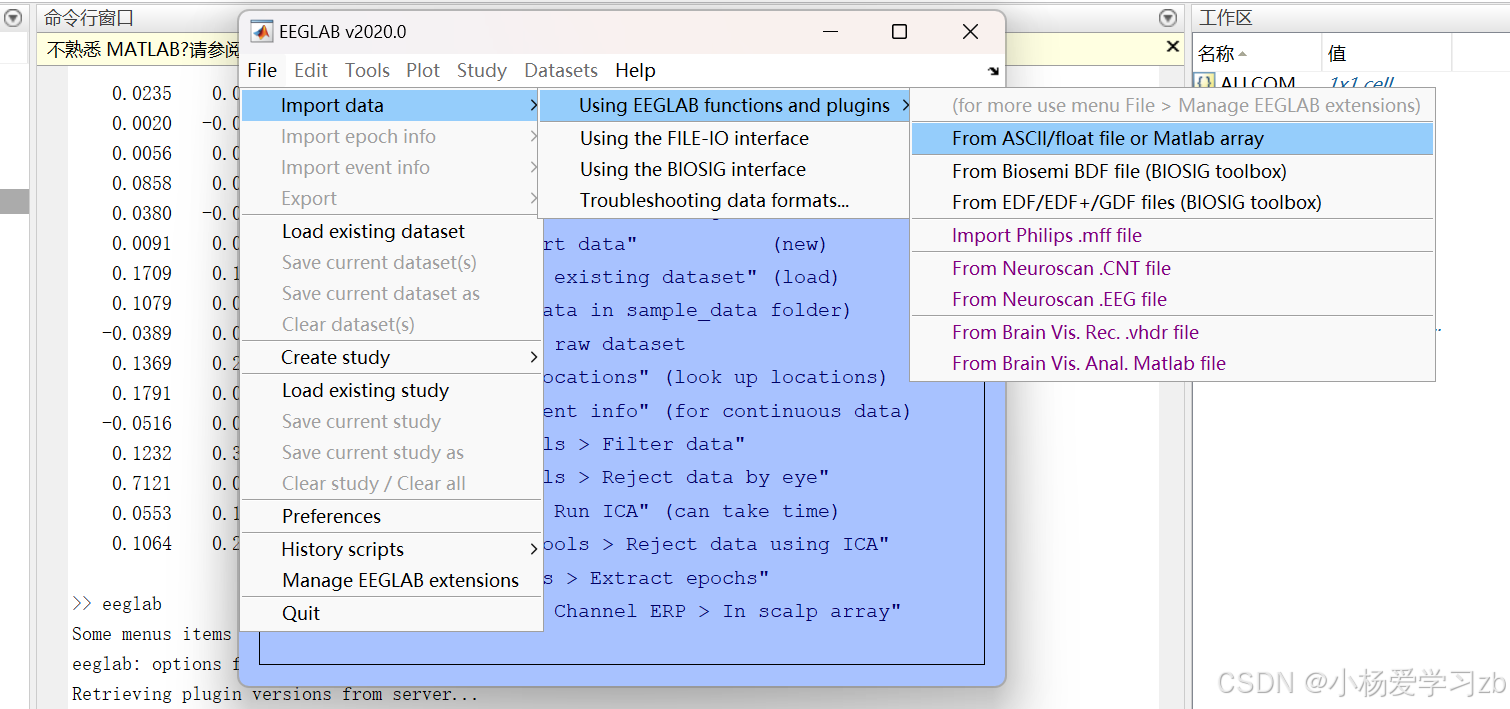Open the File menu in EEGLAB
This screenshot has height=709, width=1510.
[x=262, y=70]
